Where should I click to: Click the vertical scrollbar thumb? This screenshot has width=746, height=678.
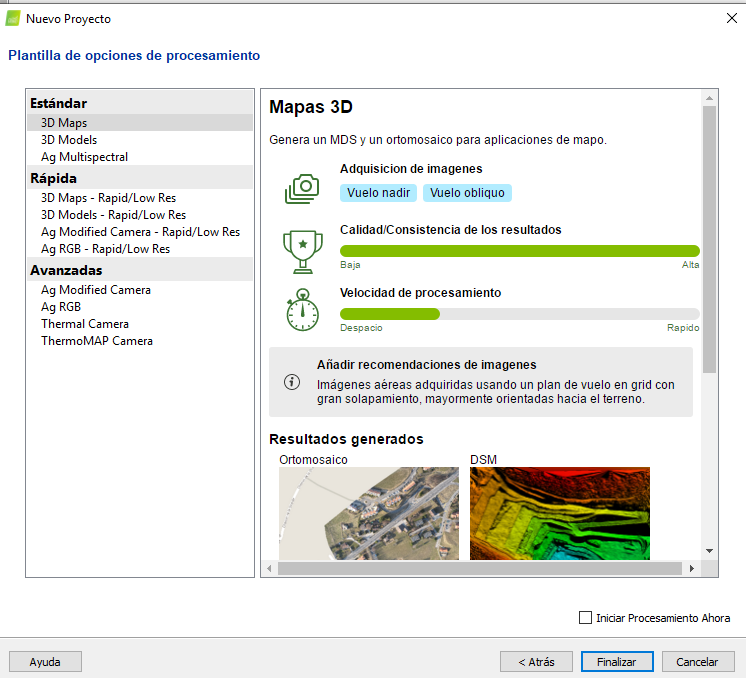[709, 239]
